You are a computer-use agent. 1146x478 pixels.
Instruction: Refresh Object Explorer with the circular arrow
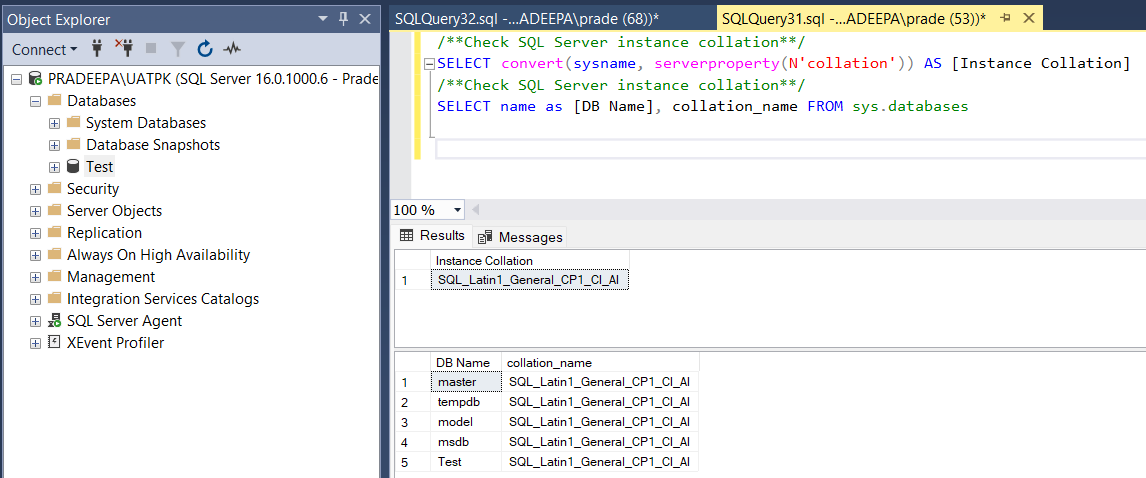pos(205,49)
